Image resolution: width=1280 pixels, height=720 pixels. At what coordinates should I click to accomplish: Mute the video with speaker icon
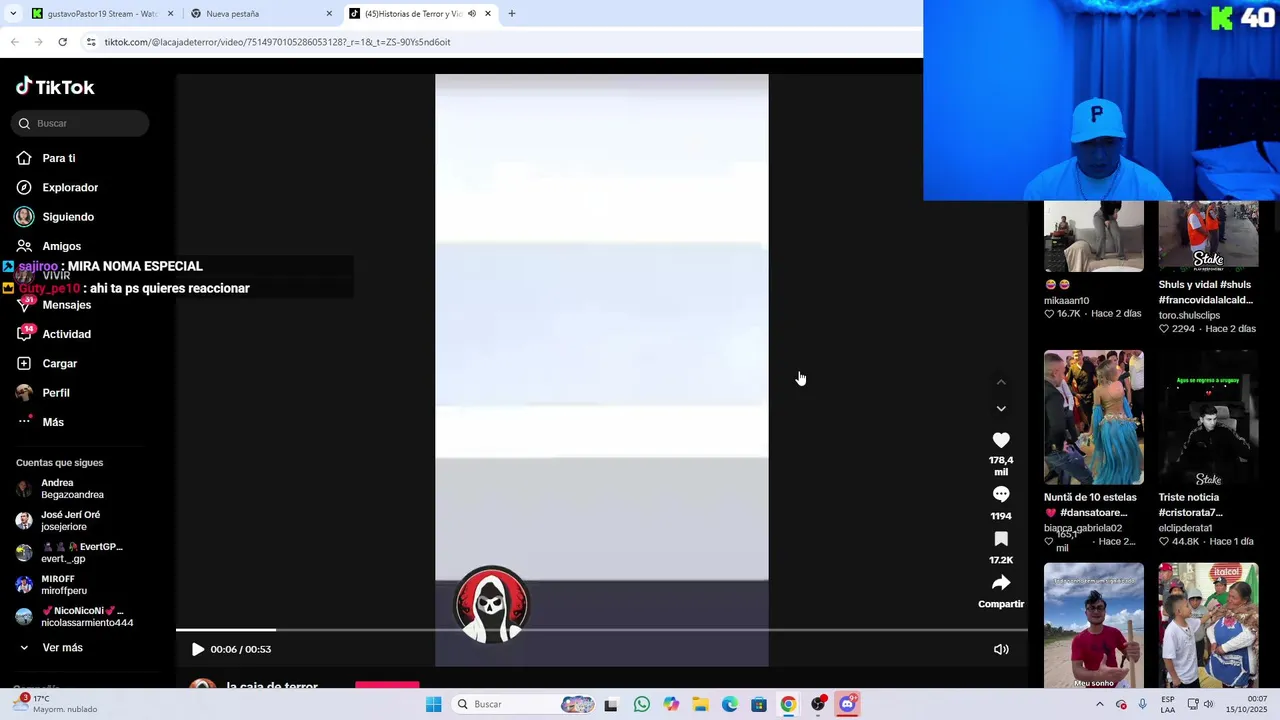1001,649
